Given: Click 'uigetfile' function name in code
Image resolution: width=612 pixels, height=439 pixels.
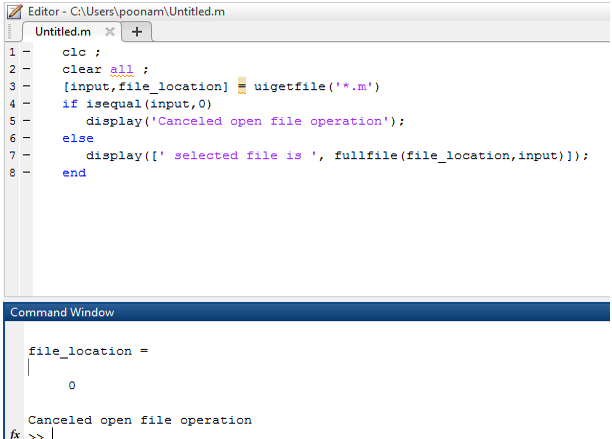Looking at the screenshot, I should (290, 86).
